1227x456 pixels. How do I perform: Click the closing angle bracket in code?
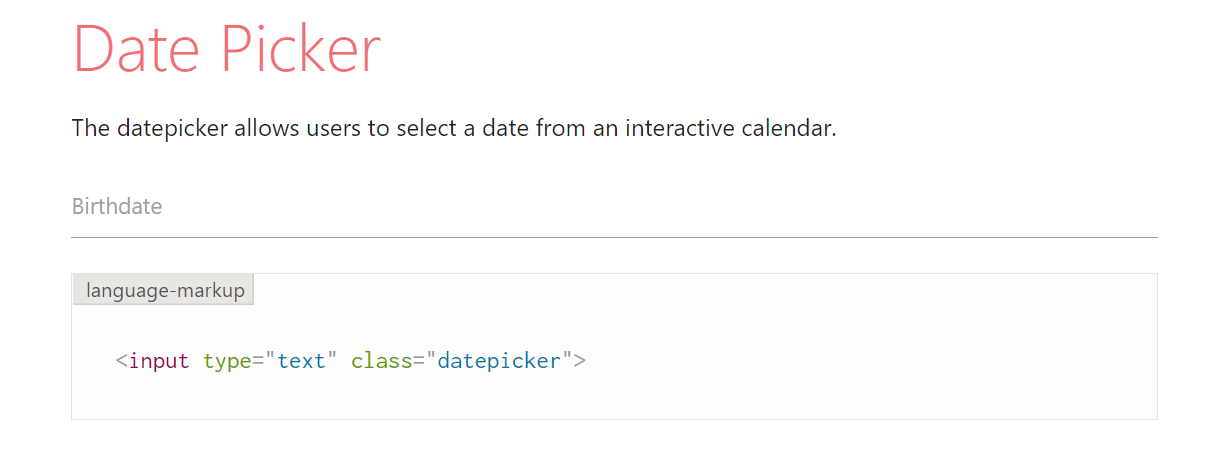579,361
